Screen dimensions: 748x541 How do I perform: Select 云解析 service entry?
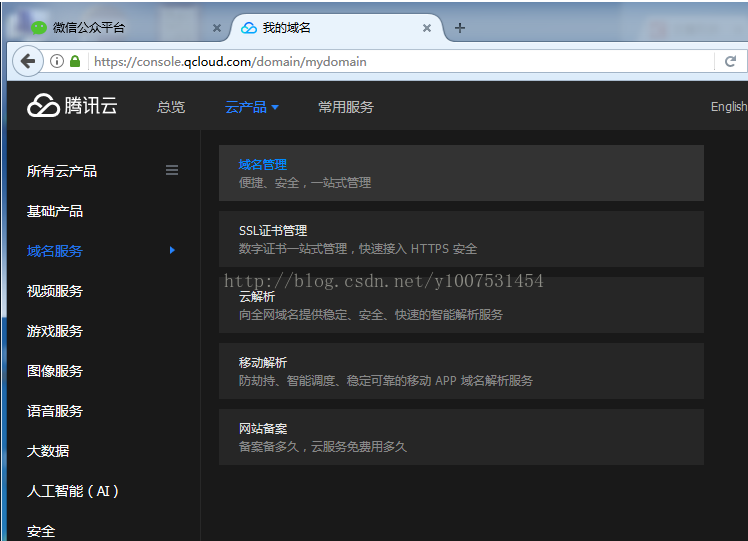click(x=461, y=305)
